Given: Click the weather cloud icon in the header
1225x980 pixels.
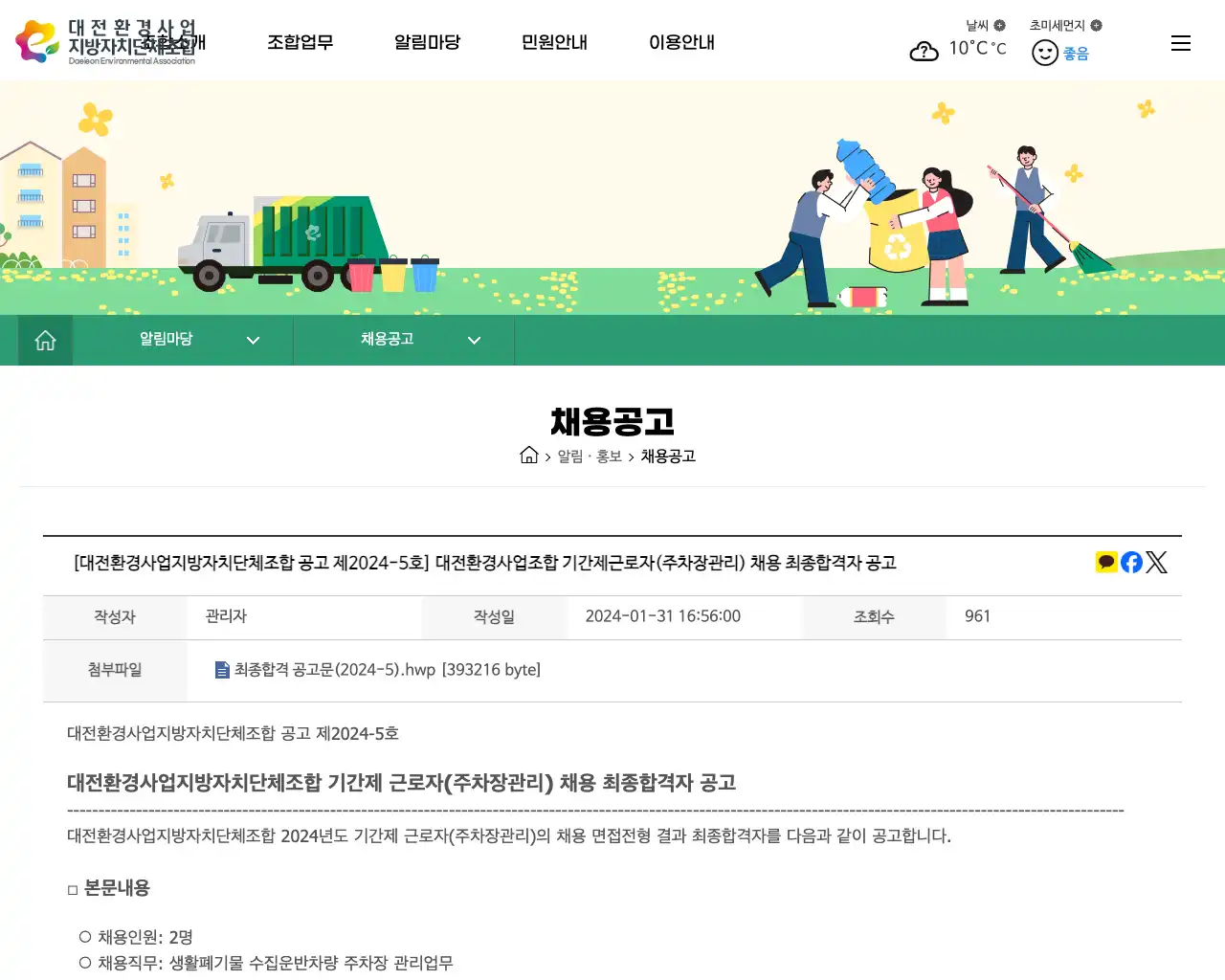Looking at the screenshot, I should (x=924, y=51).
